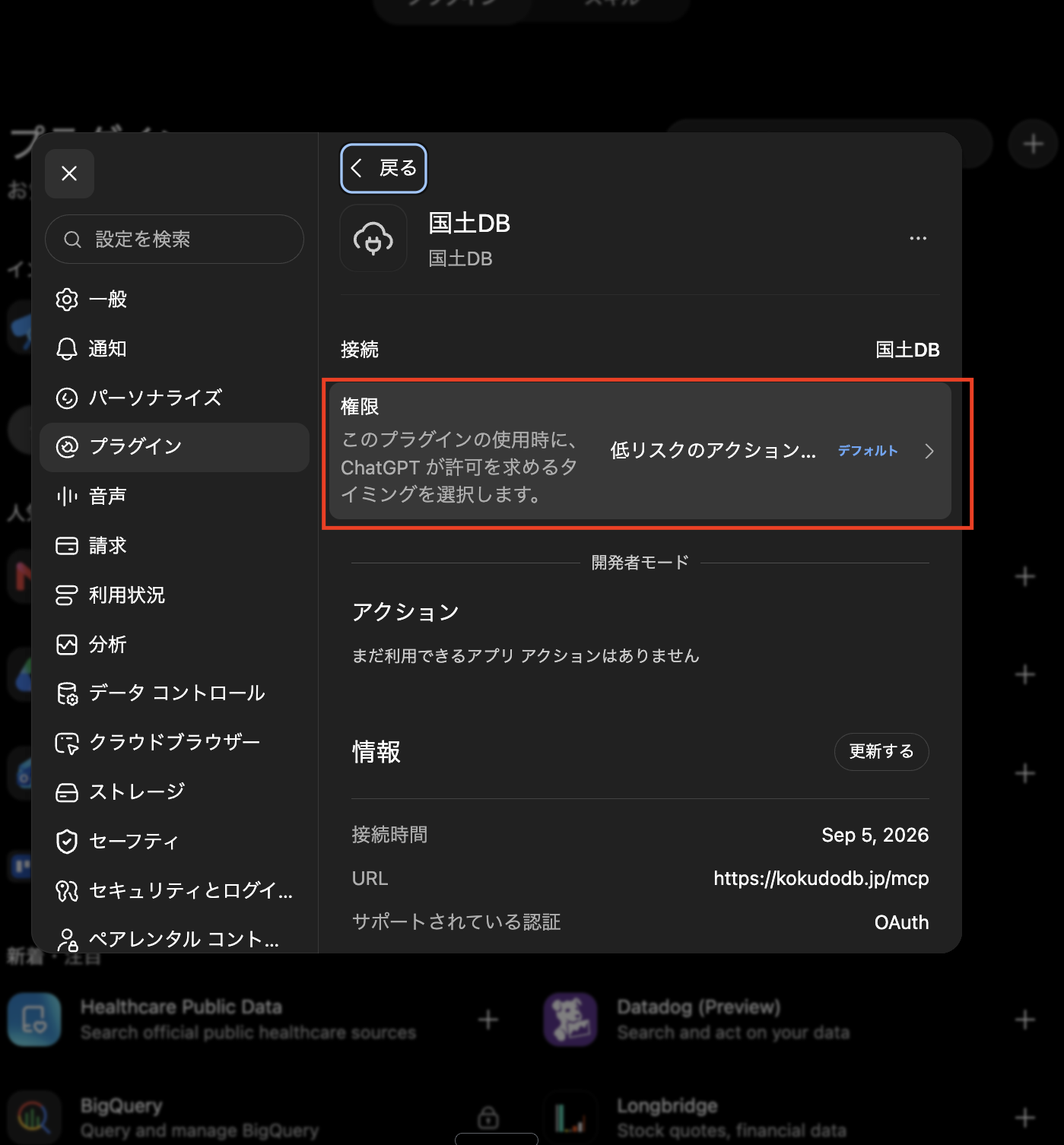Image resolution: width=1064 pixels, height=1145 pixels.
Task: Open the 請求 settings section
Action: pos(174,546)
